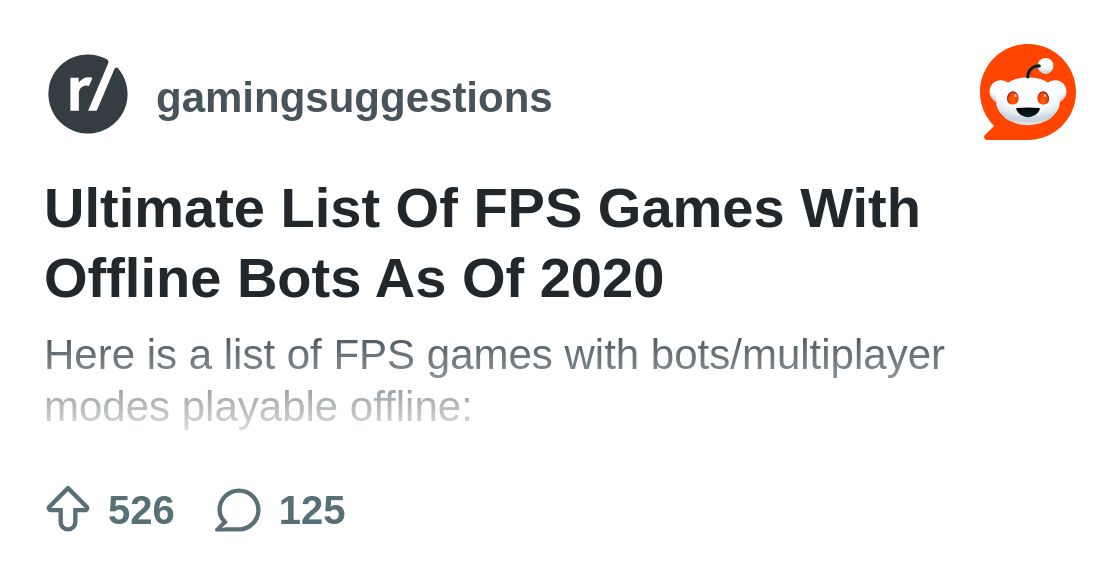Select the 125 comments count

(x=312, y=510)
